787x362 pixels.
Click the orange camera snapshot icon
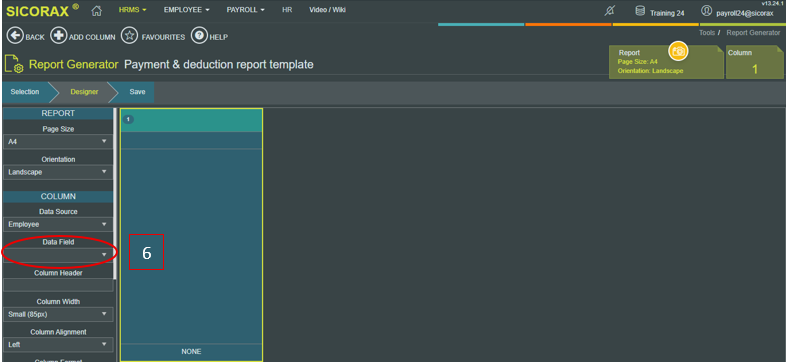(678, 51)
